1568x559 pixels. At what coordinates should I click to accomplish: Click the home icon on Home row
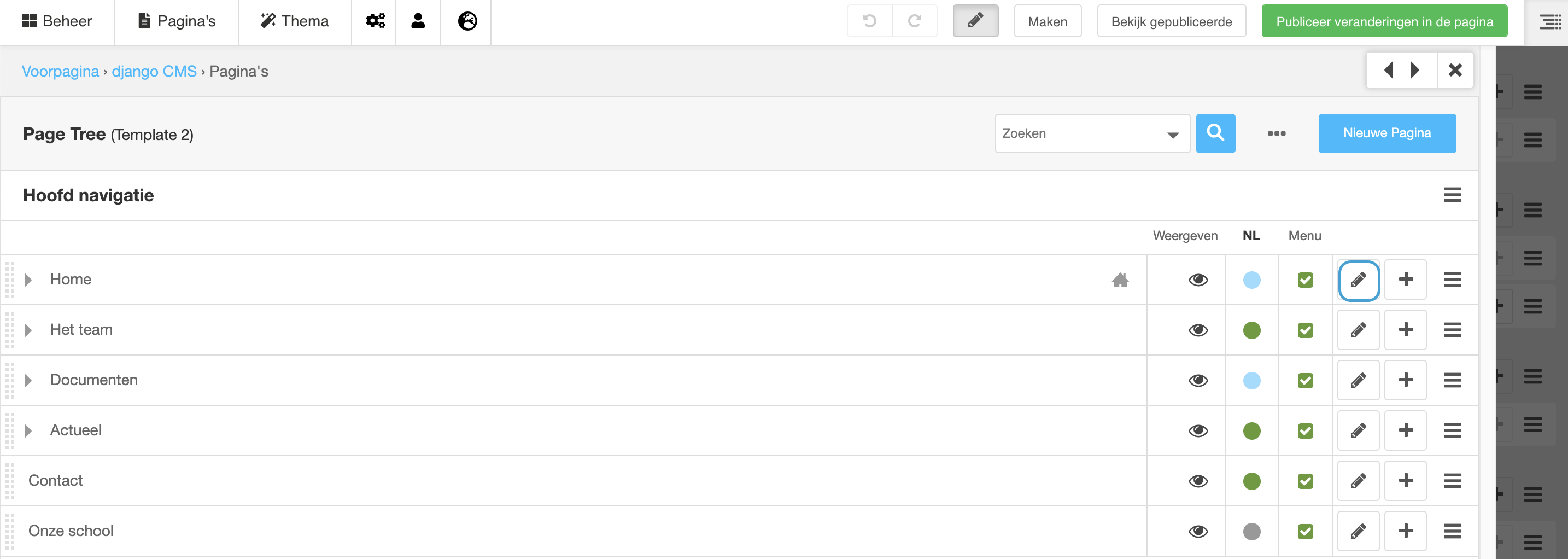pos(1120,280)
